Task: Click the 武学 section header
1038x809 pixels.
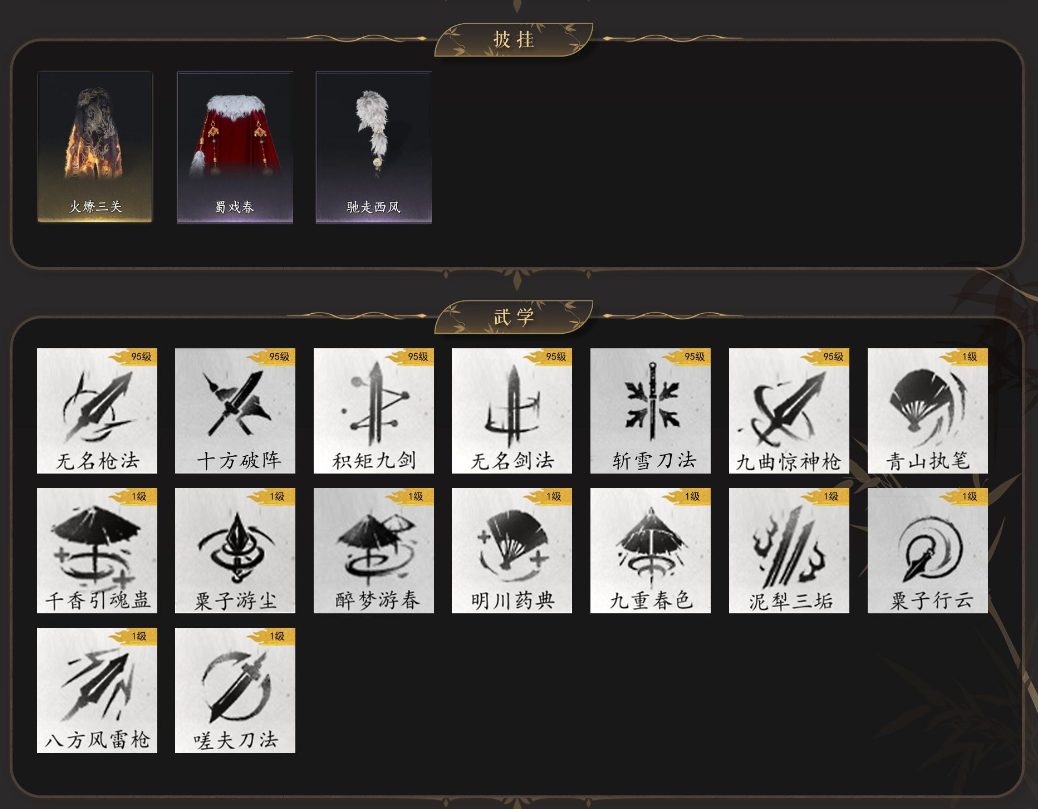Action: pos(514,316)
